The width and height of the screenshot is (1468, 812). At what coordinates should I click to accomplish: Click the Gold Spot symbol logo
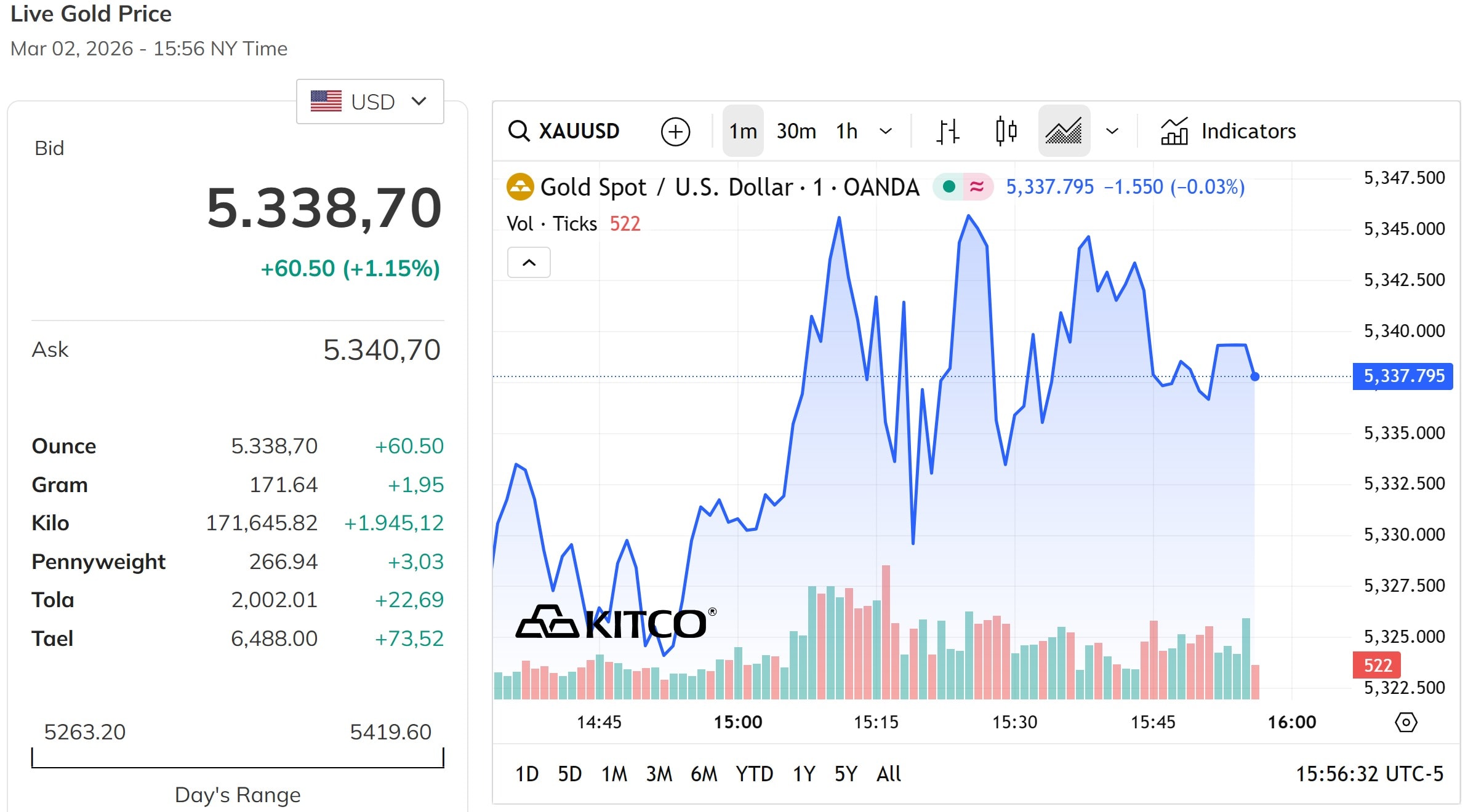(519, 187)
